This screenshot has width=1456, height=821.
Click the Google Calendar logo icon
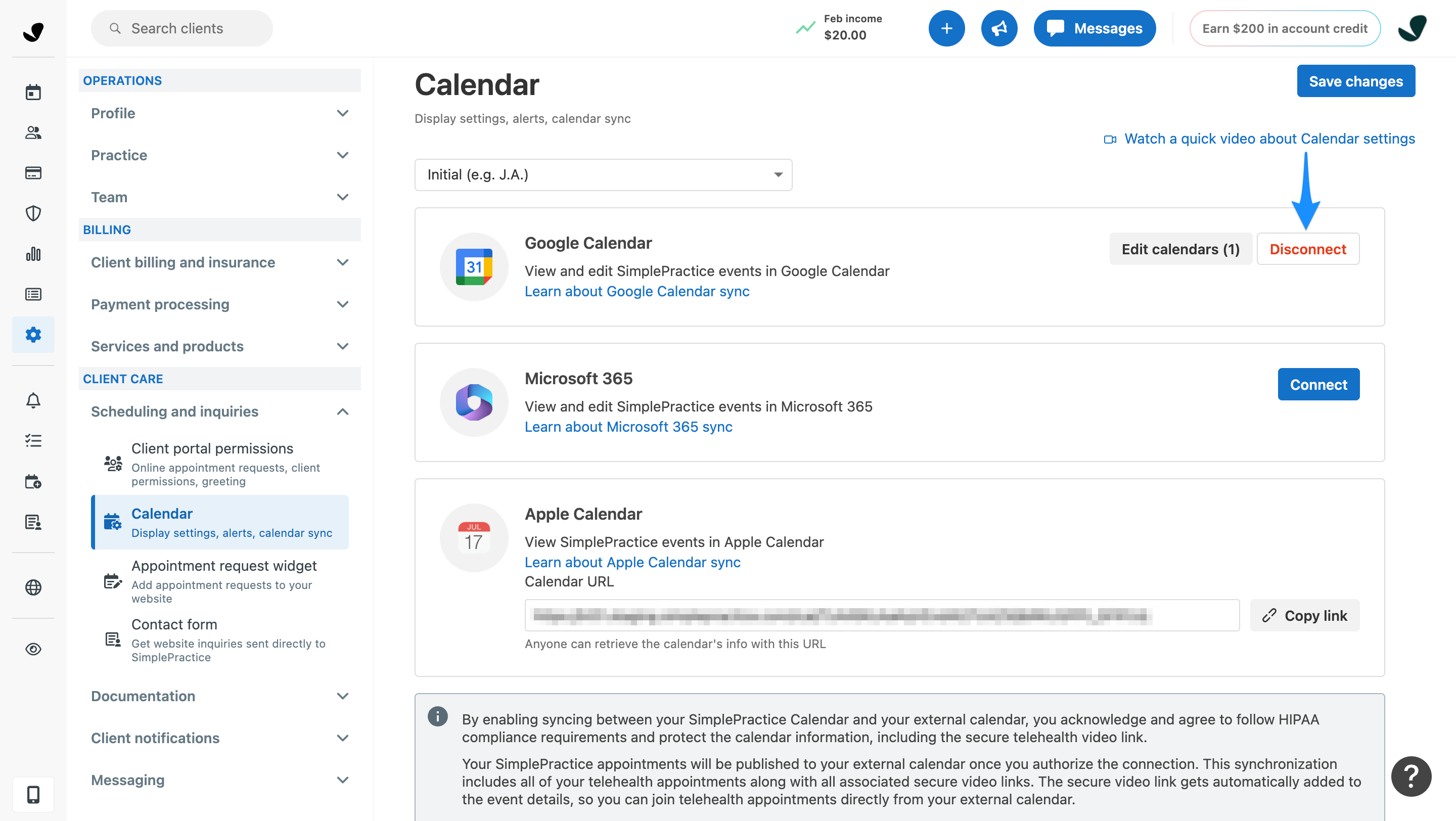[x=474, y=267]
